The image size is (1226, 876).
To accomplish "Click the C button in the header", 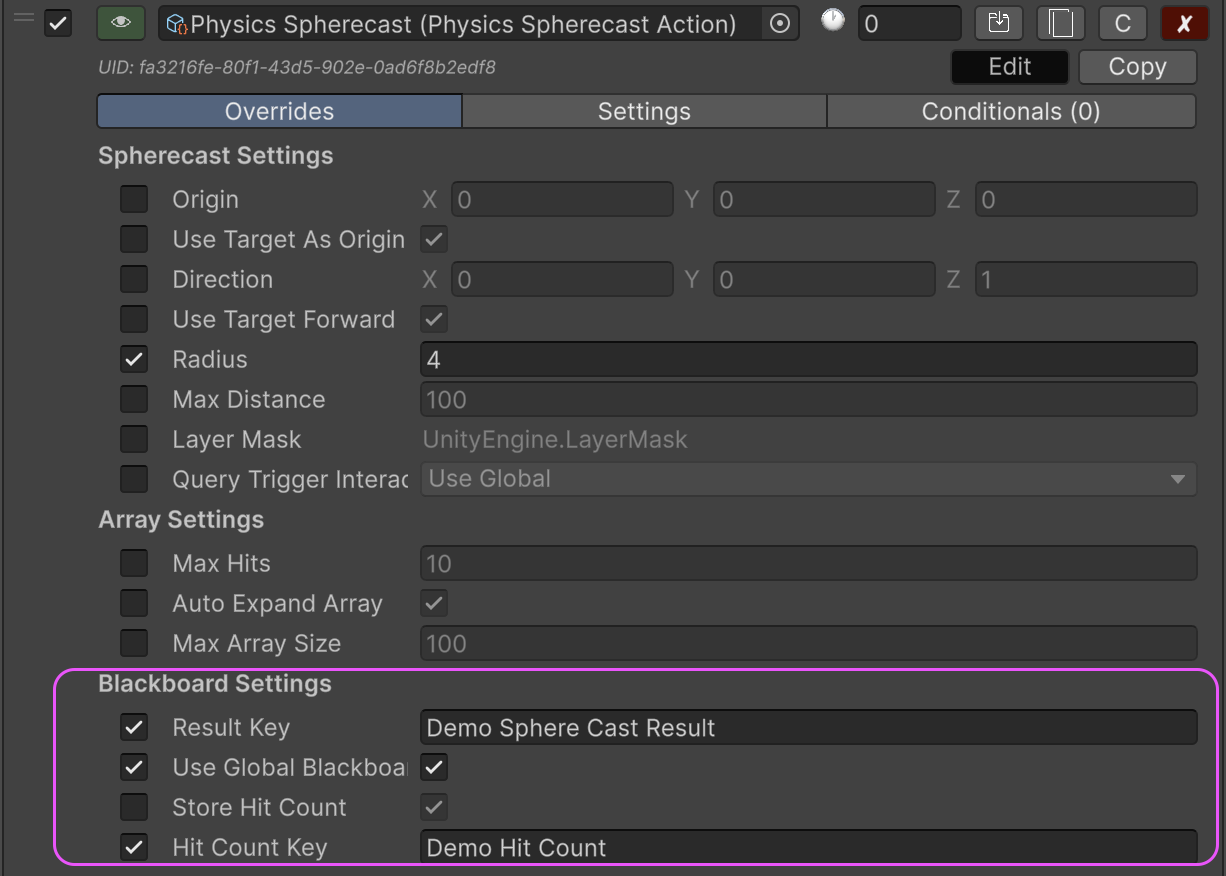I will coord(1122,23).
